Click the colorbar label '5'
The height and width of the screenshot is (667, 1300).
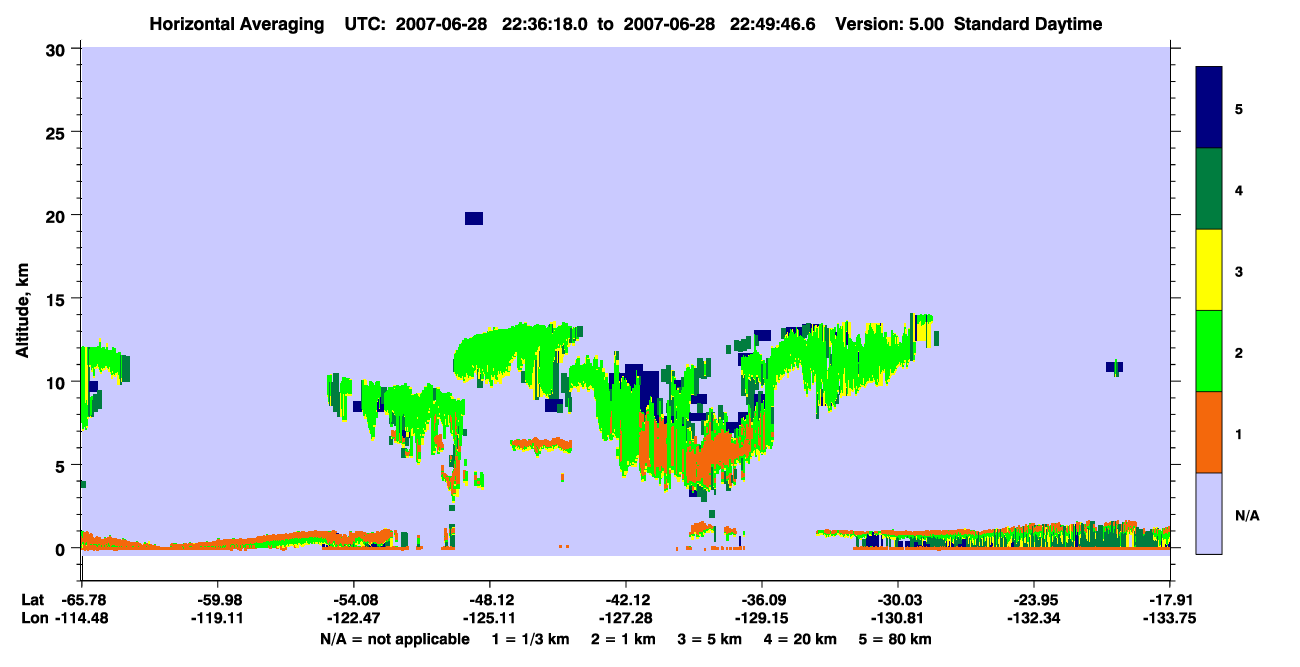(x=1239, y=108)
